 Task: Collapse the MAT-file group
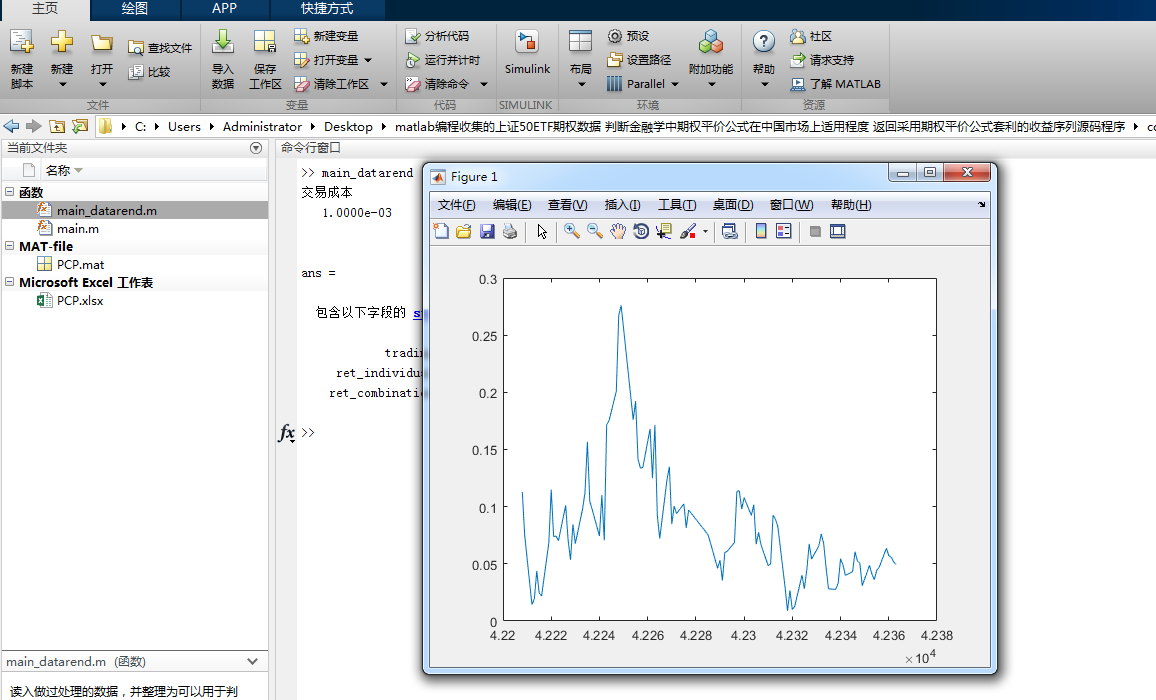pyautogui.click(x=10, y=246)
